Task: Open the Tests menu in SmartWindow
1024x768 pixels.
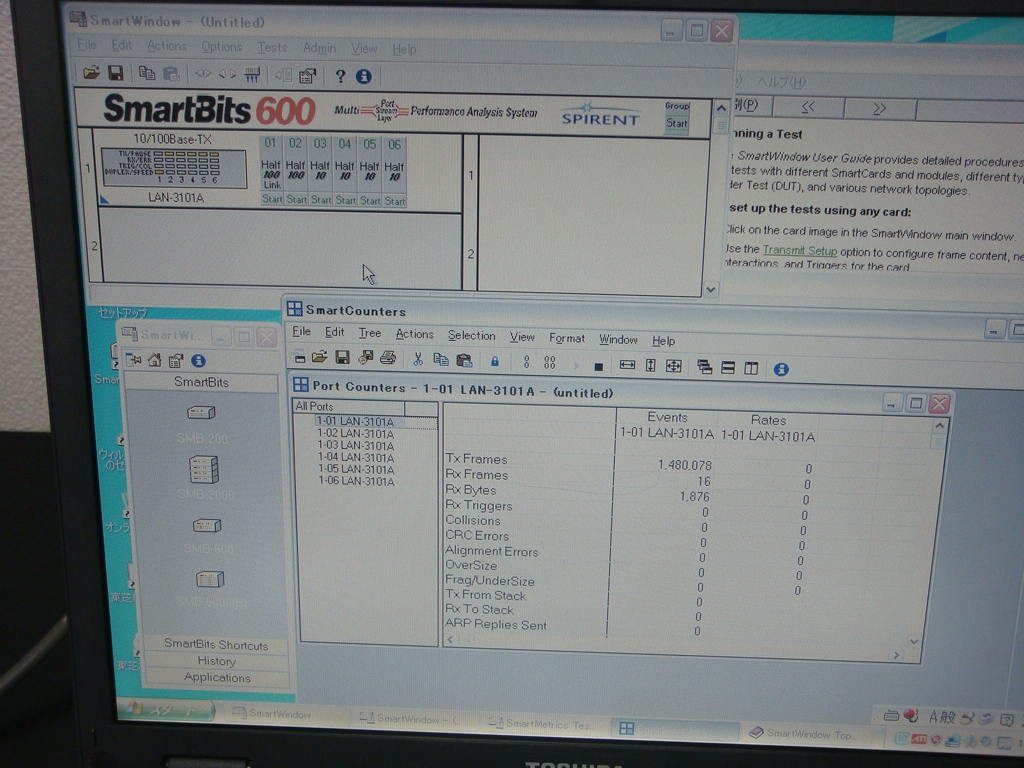Action: pyautogui.click(x=272, y=47)
